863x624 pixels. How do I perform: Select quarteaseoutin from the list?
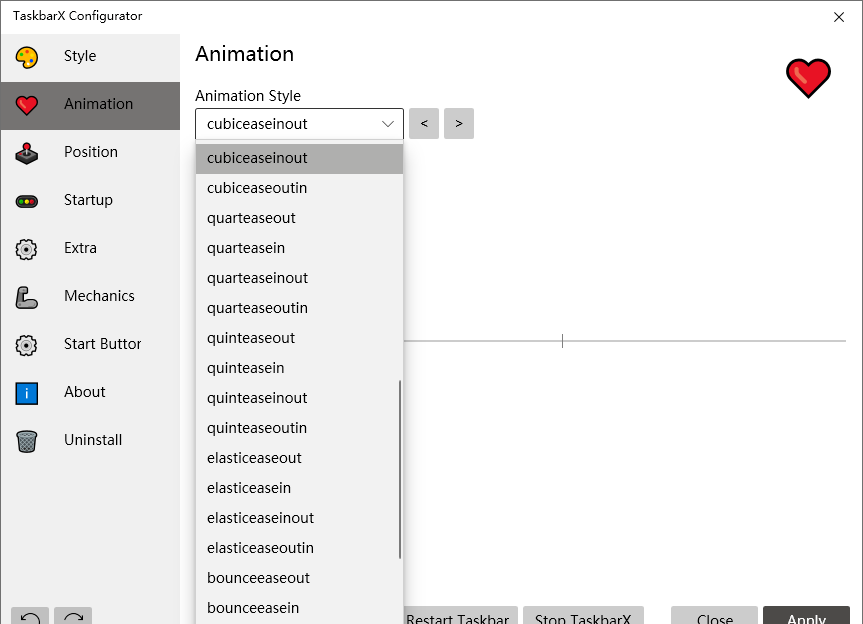[x=299, y=308]
